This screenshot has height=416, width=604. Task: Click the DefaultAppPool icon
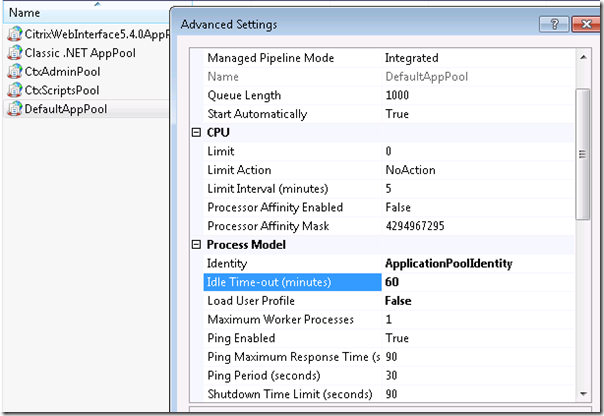tap(15, 109)
